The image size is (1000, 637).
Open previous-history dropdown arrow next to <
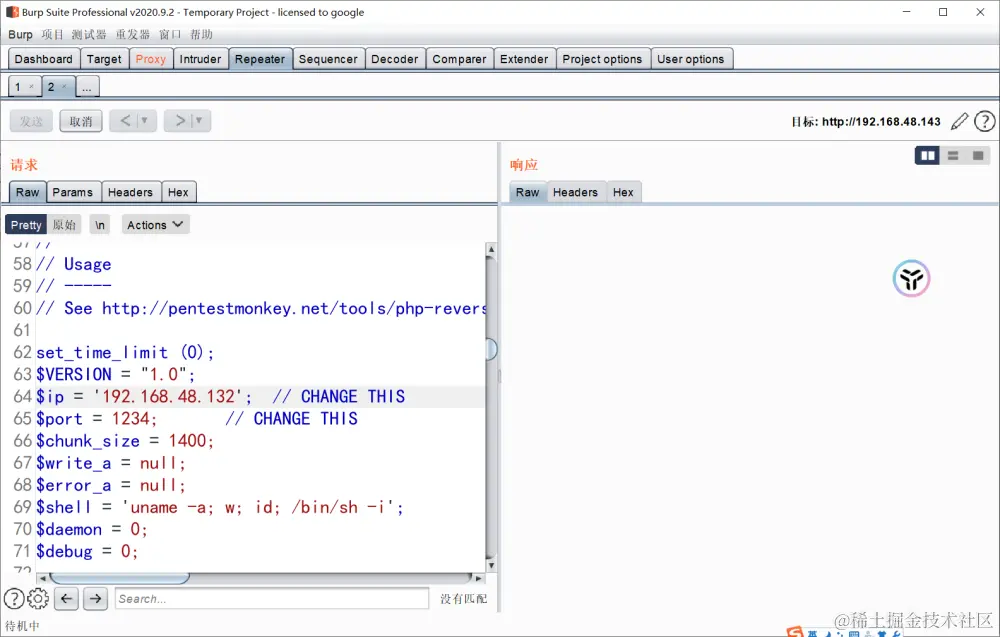144,121
